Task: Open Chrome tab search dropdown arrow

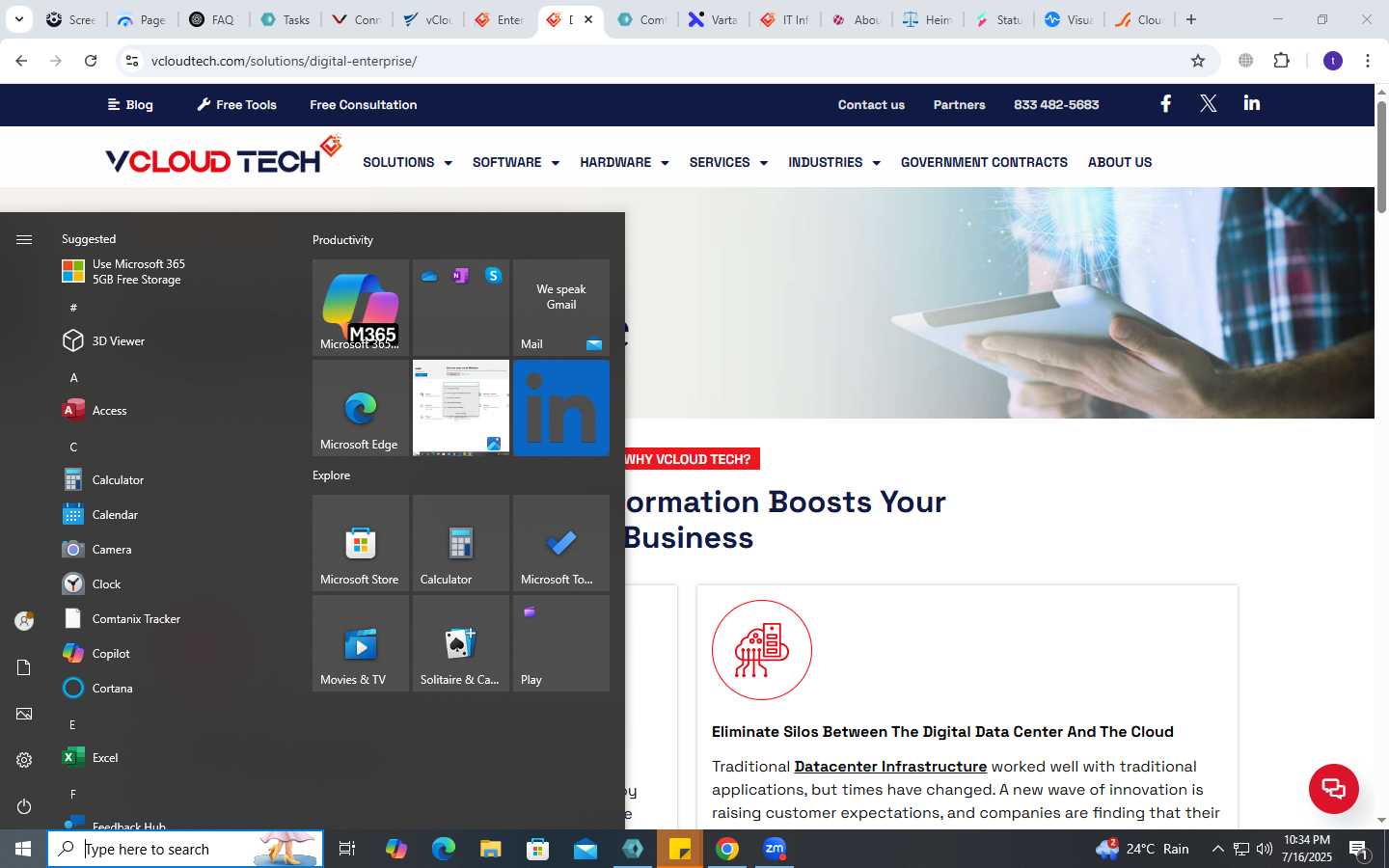Action: click(x=18, y=19)
